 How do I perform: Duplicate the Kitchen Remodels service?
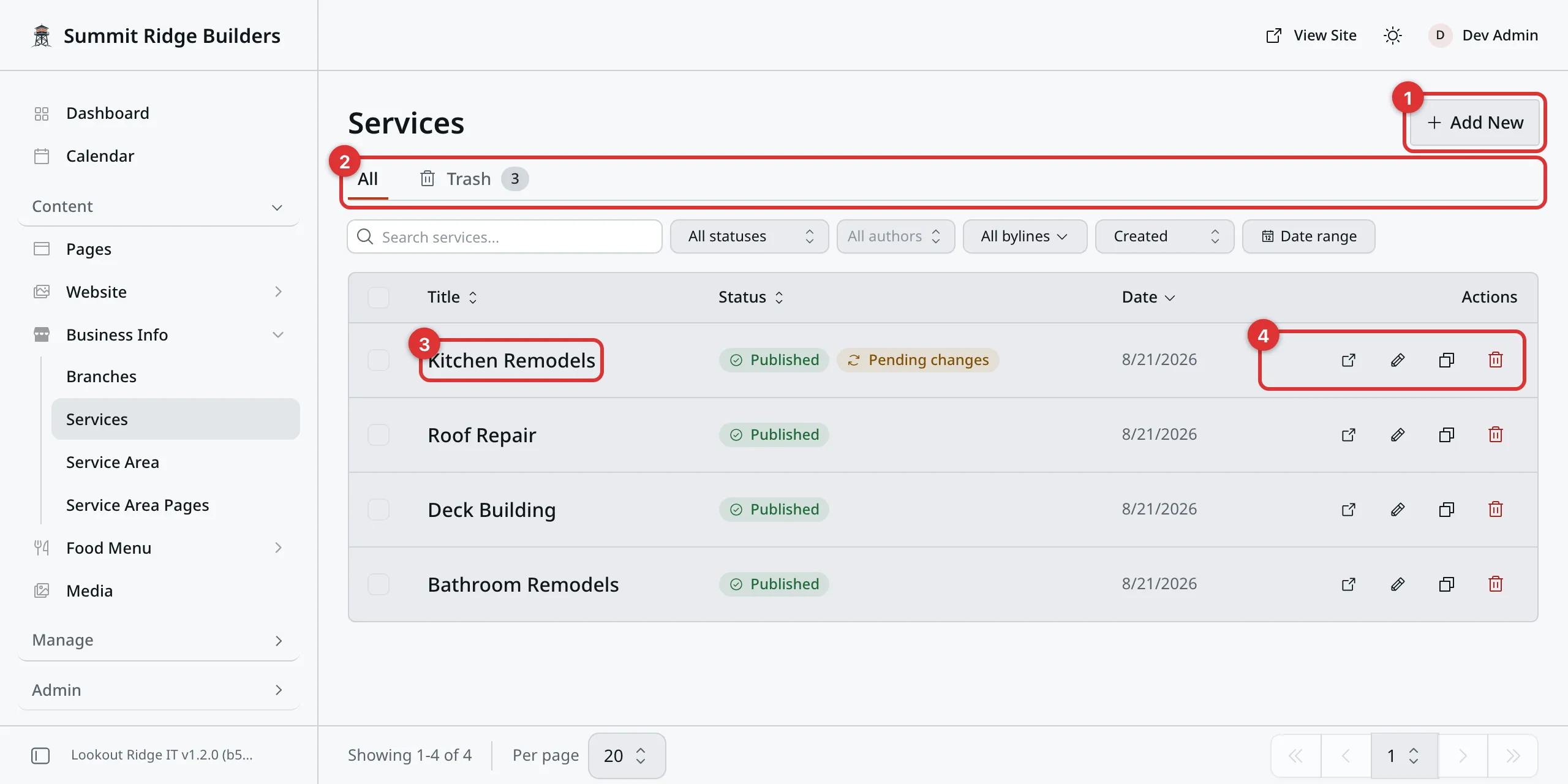(1447, 360)
